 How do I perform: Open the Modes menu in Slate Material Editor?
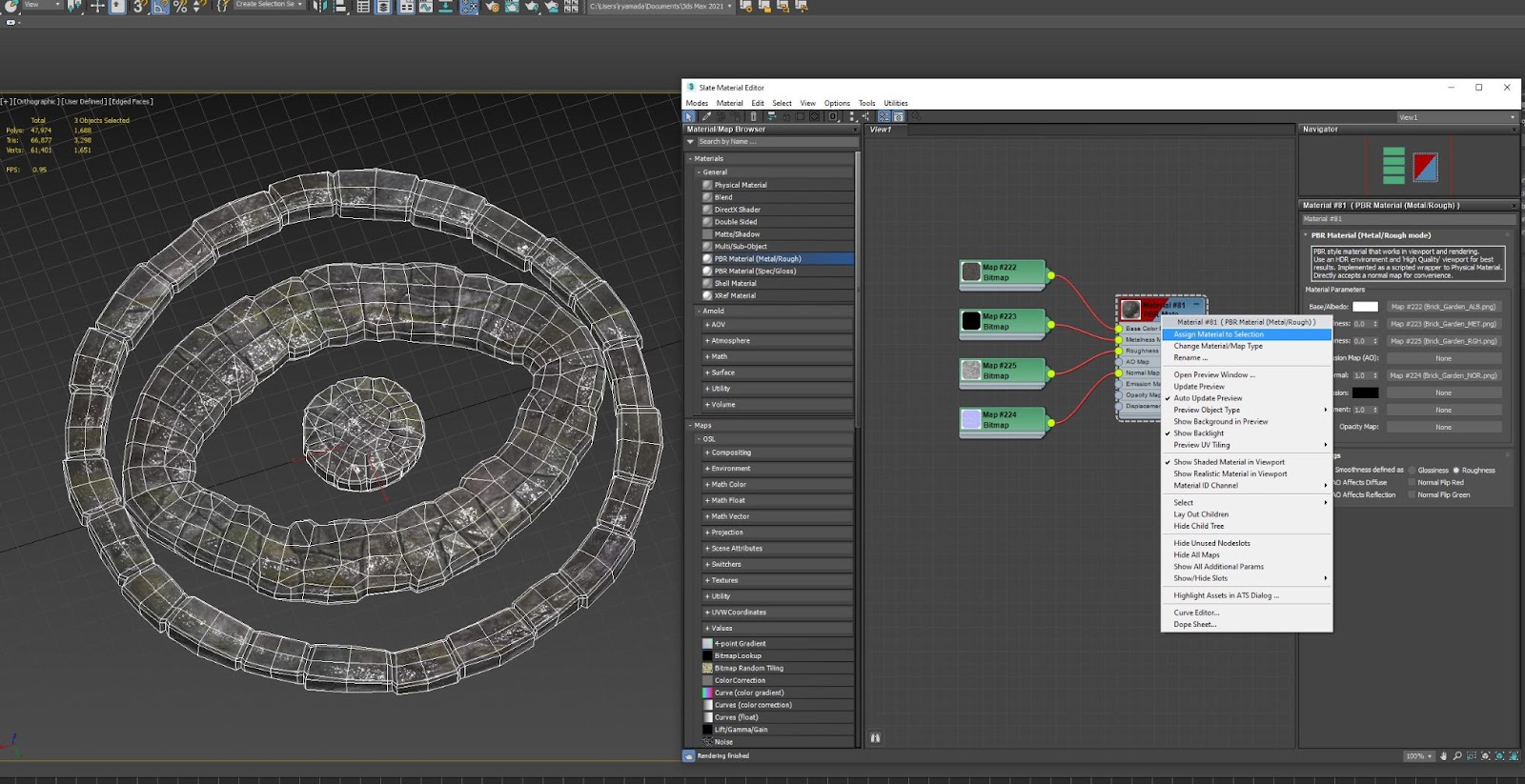(x=697, y=103)
